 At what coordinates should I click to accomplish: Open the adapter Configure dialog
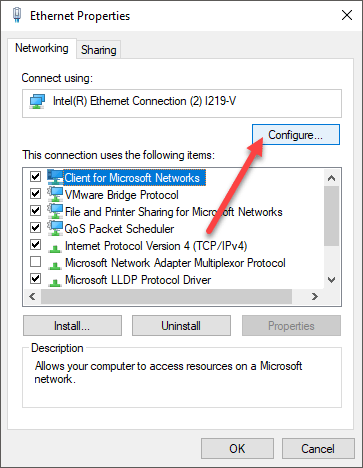[x=296, y=135]
